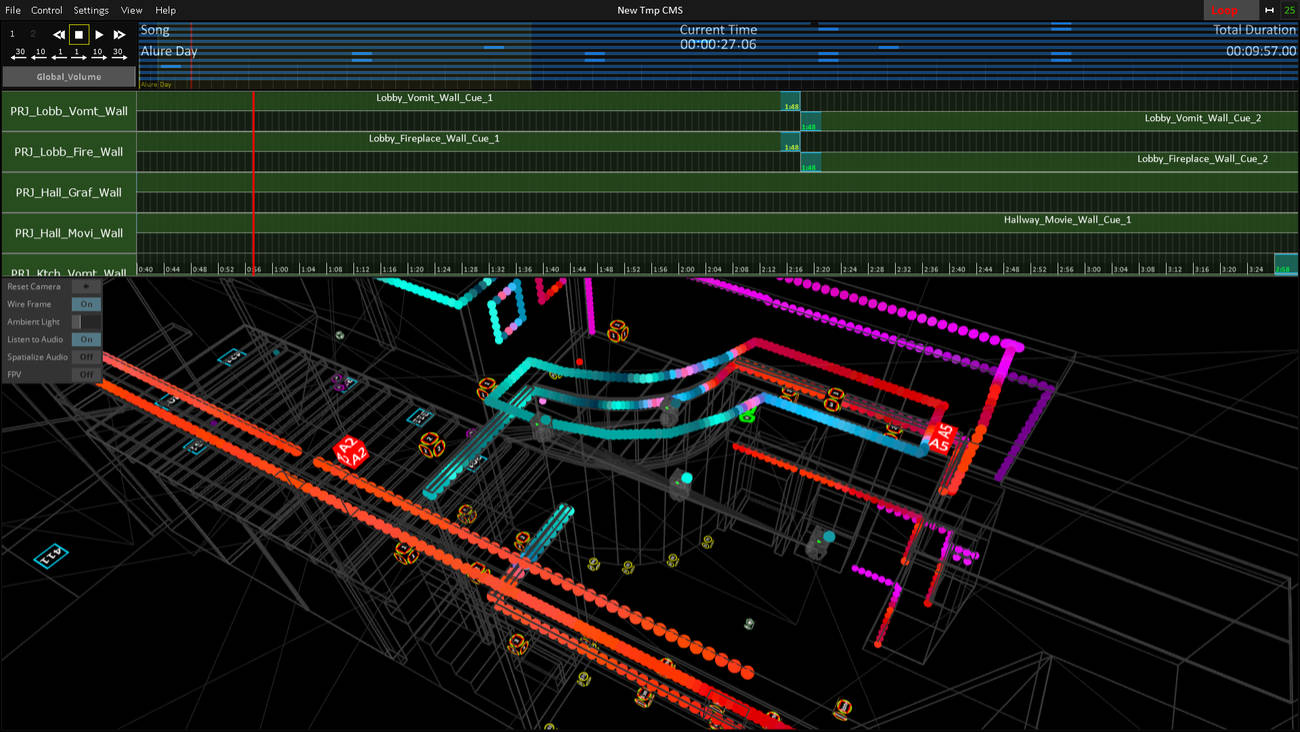Click the Alure Day song label
The width and height of the screenshot is (1300, 732).
tap(169, 51)
